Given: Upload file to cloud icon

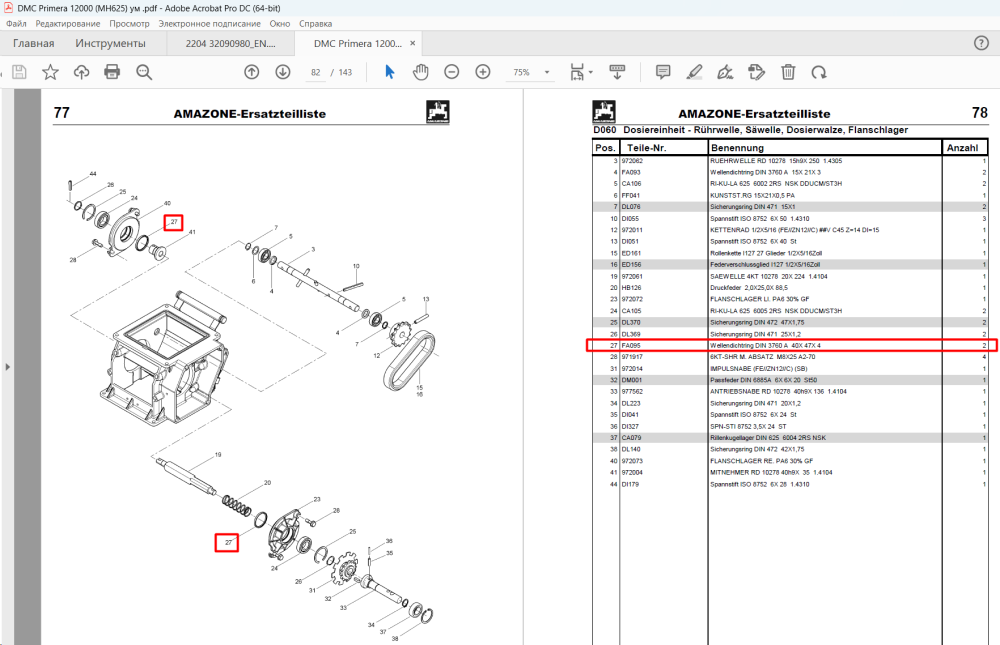Looking at the screenshot, I should click(82, 72).
